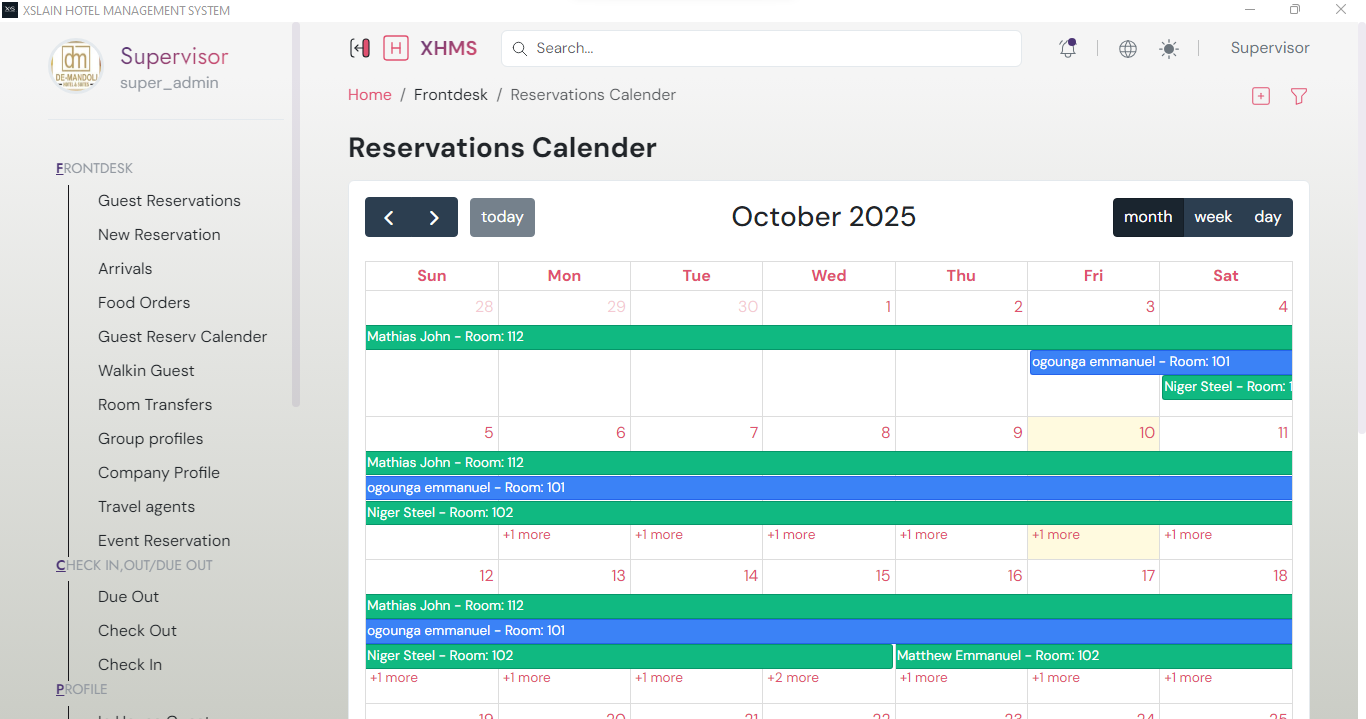Collapse the FRONTDESK sidebar section
This screenshot has height=719, width=1366.
(95, 168)
